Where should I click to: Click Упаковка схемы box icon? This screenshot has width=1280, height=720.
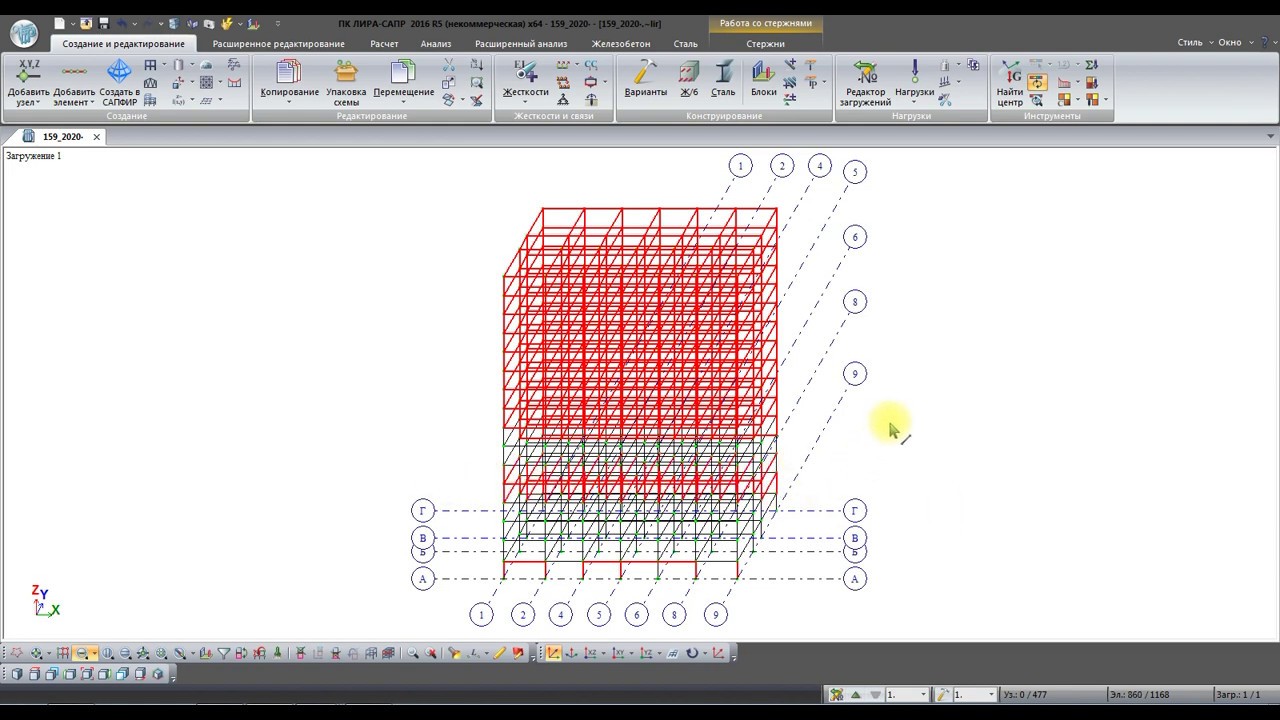pyautogui.click(x=346, y=72)
